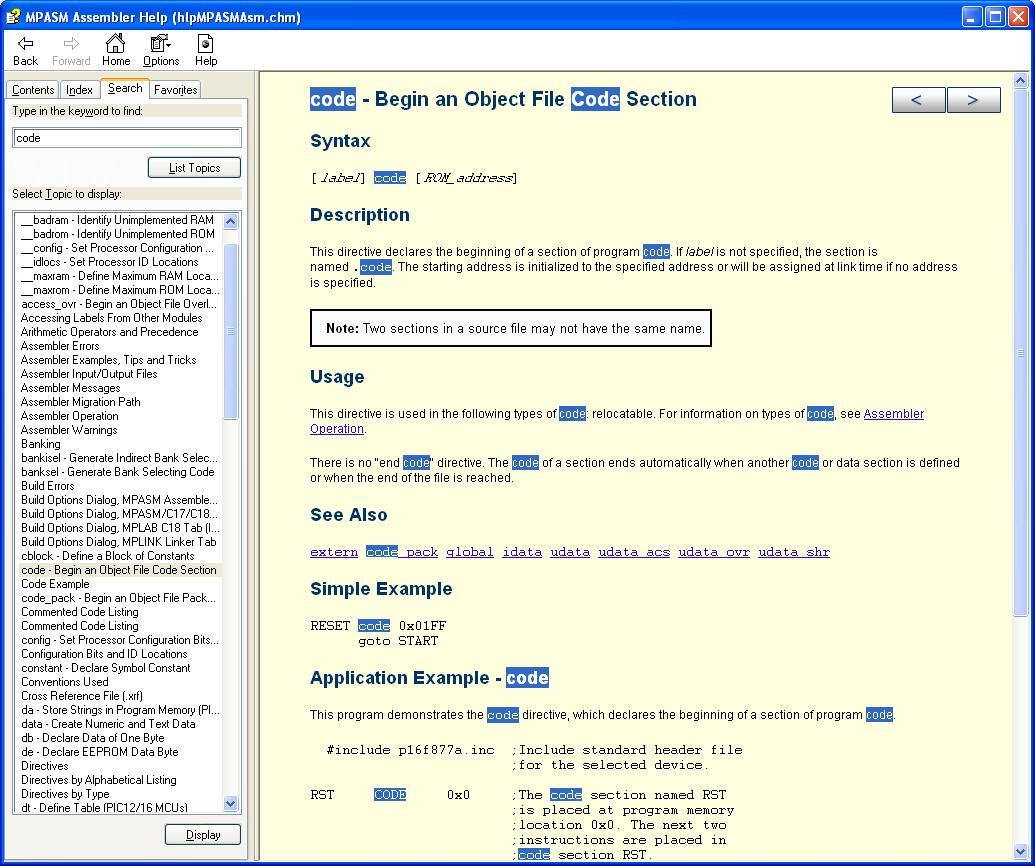The width and height of the screenshot is (1035, 866).
Task: Switch to the Contents tab
Action: click(33, 90)
